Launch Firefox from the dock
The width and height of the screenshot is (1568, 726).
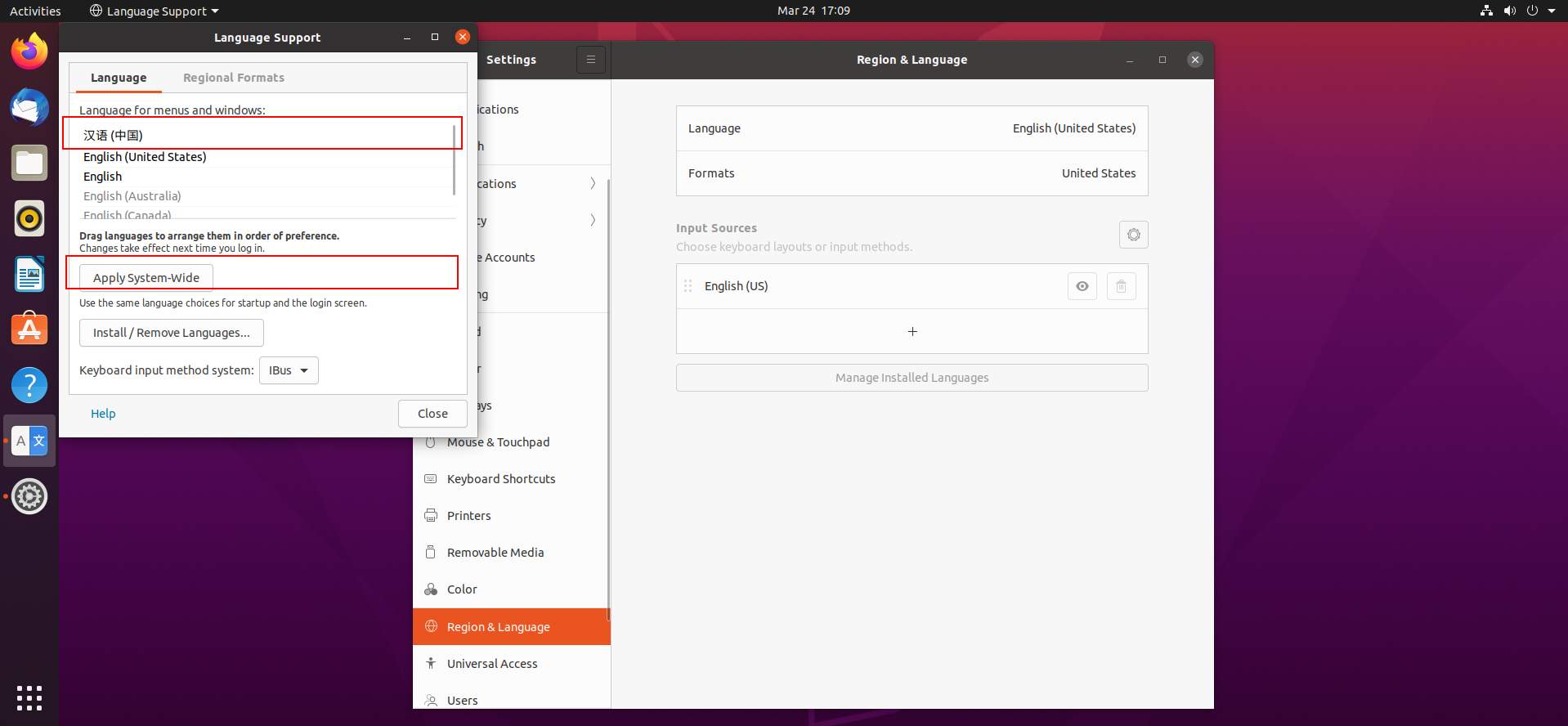coord(29,52)
